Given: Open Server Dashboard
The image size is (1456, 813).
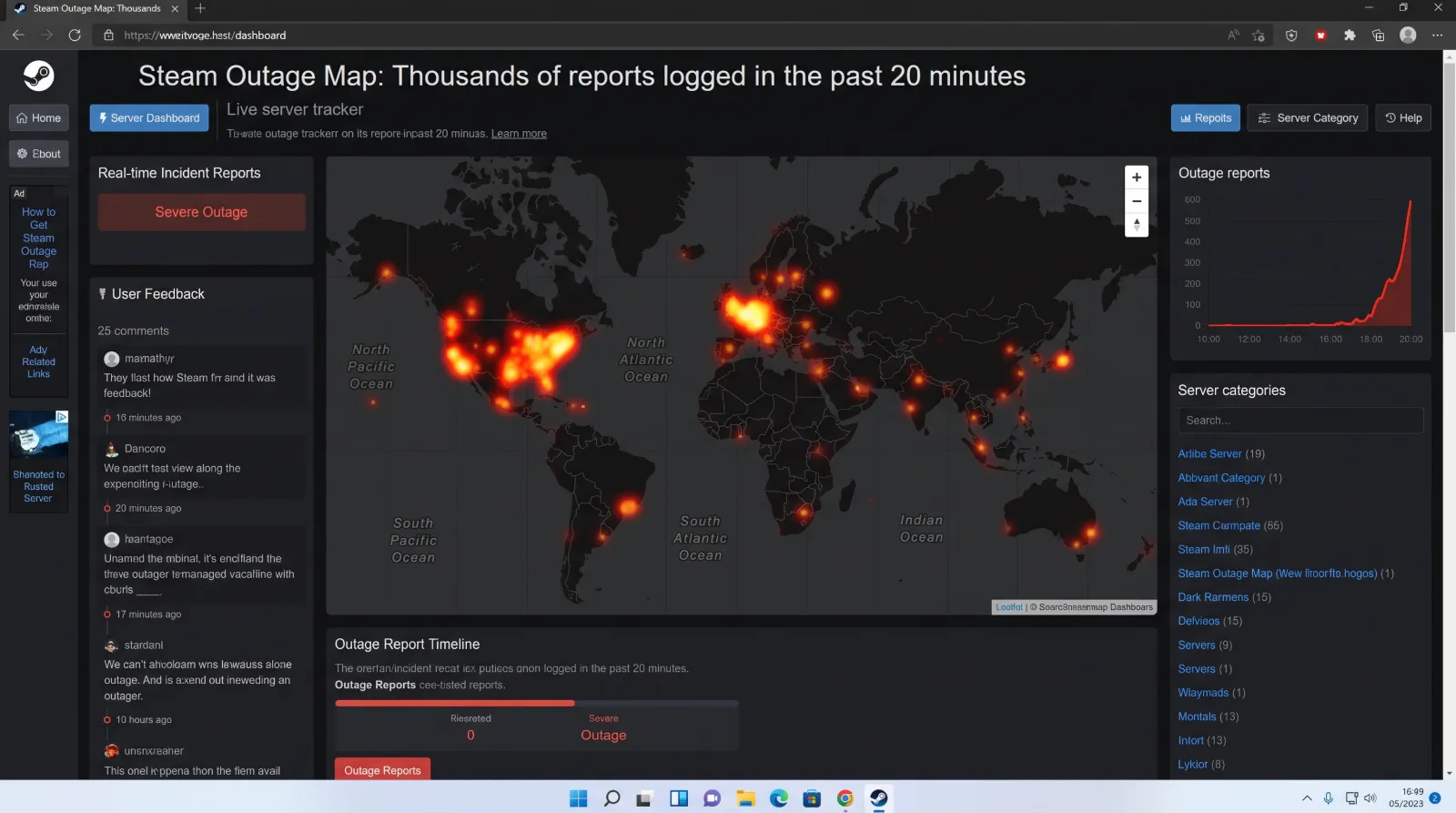Looking at the screenshot, I should click(149, 118).
